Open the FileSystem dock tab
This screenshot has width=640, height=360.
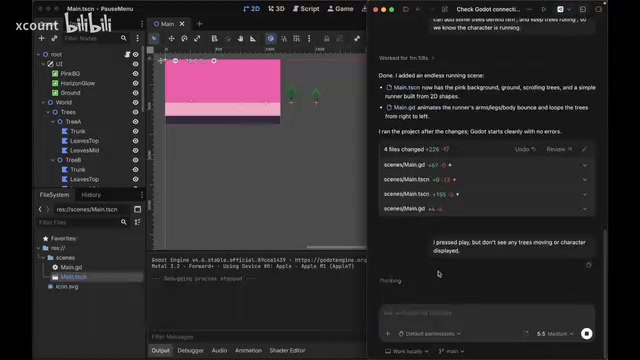(54, 195)
